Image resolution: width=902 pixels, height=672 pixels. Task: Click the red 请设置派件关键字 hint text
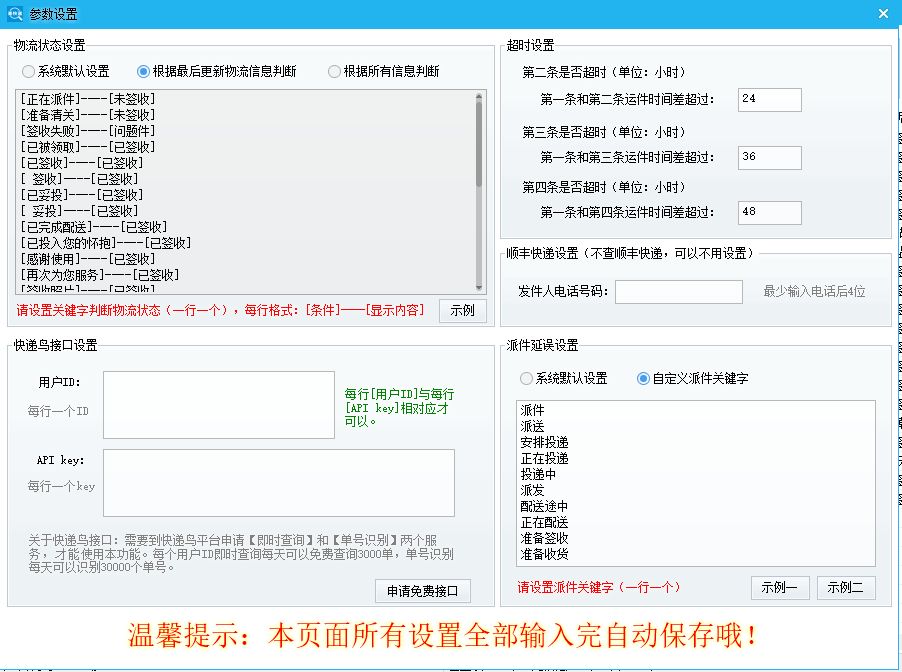pos(598,587)
